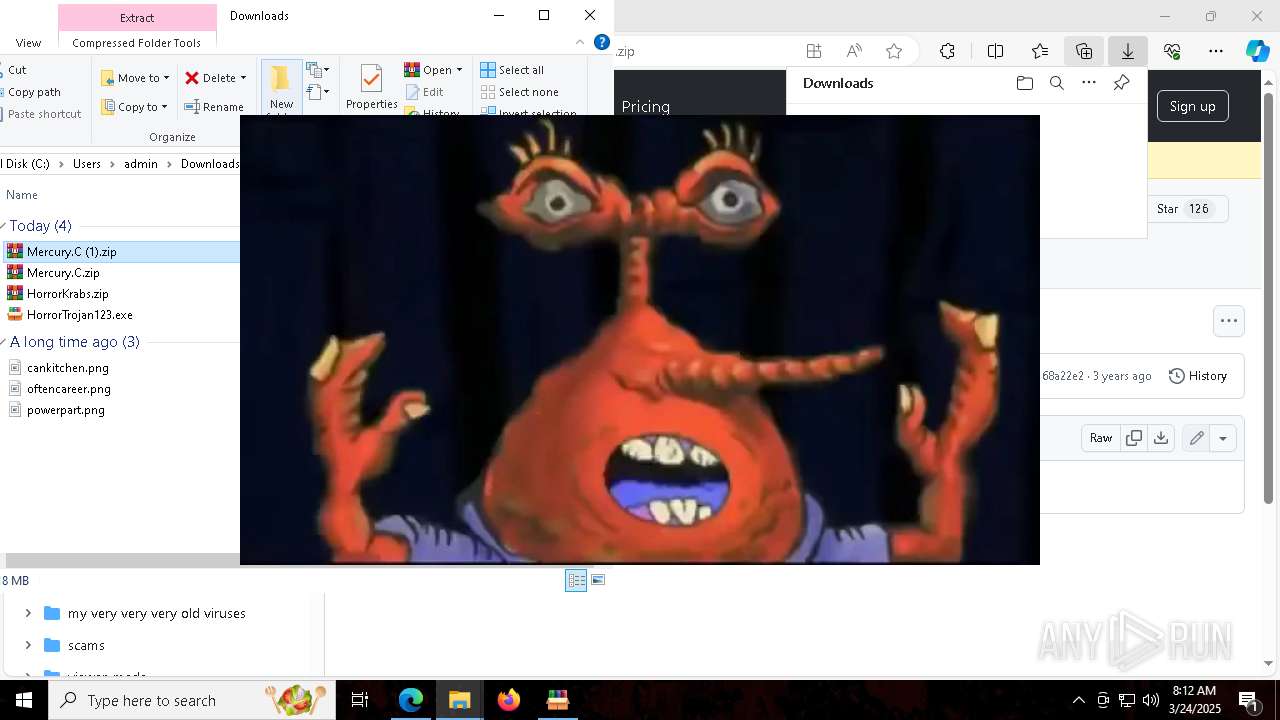
Task: Click the red Delete icon
Action: [x=192, y=78]
